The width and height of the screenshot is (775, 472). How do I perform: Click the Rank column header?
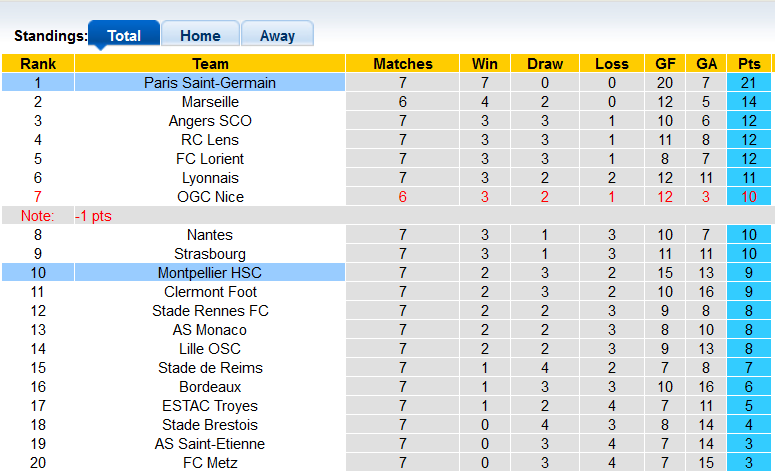38,64
